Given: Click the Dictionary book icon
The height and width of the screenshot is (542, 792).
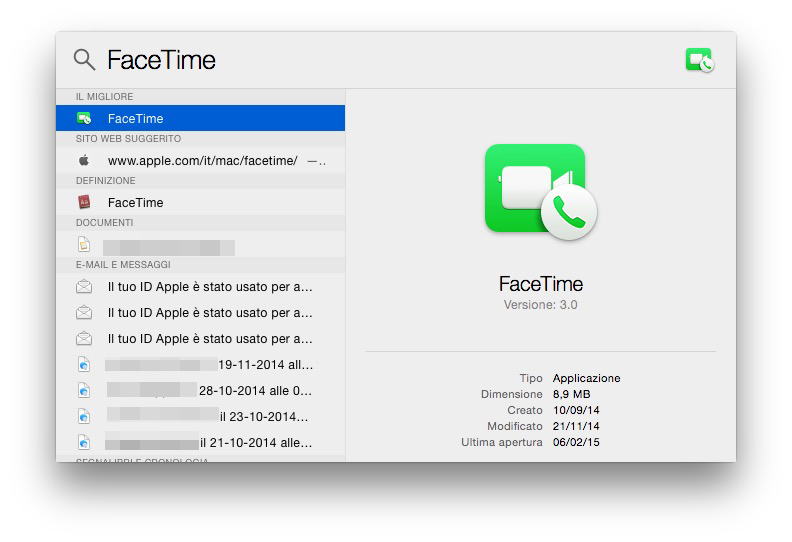Looking at the screenshot, I should [x=84, y=203].
